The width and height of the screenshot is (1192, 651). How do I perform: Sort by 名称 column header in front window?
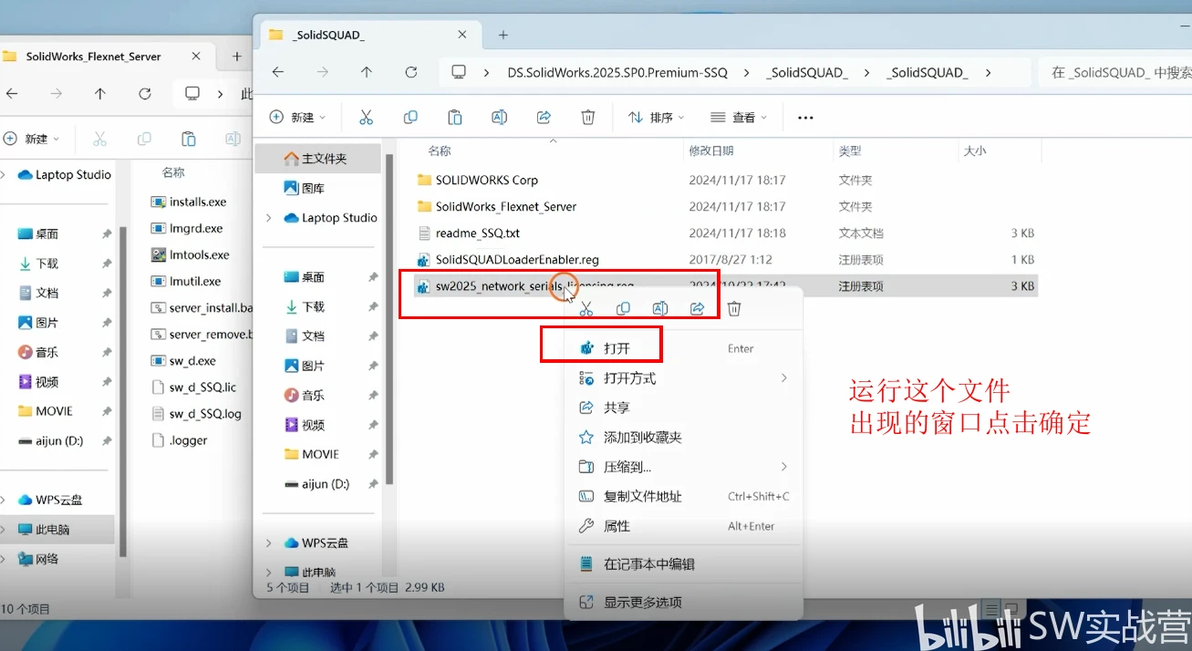click(x=439, y=151)
